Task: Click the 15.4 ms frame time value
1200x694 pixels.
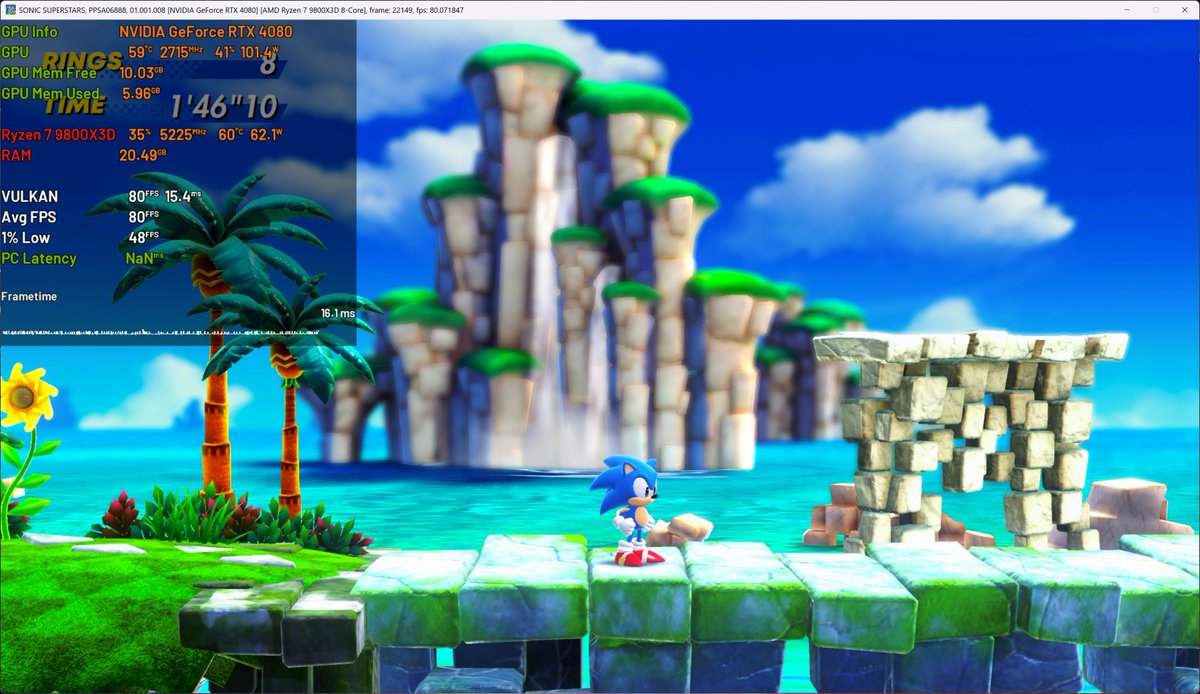Action: (183, 196)
